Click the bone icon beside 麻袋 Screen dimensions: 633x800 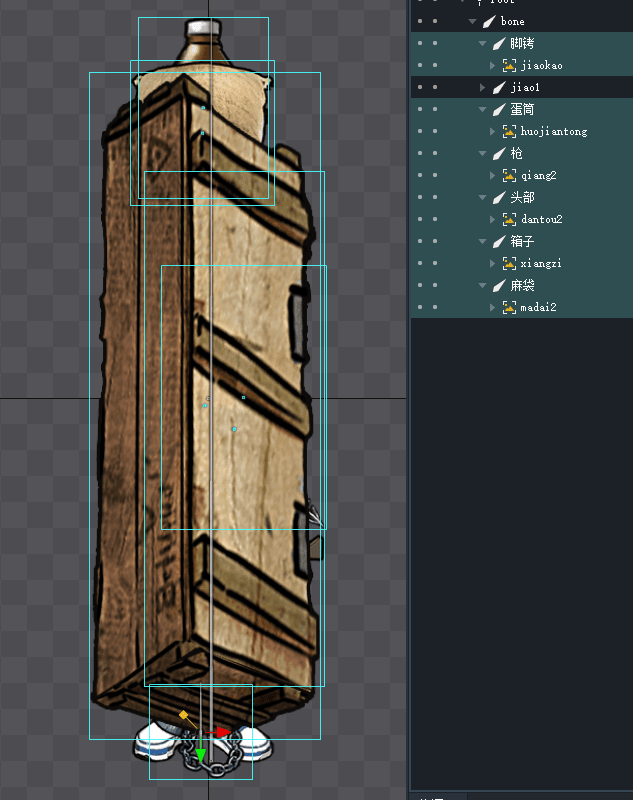click(x=499, y=286)
